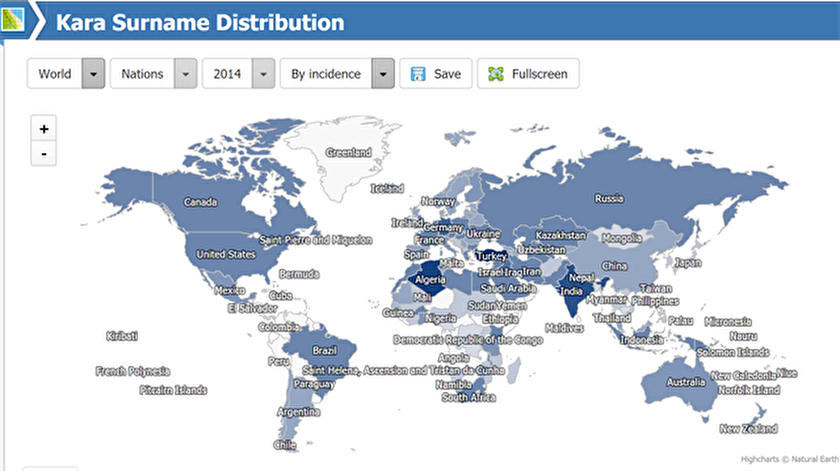
Task: Select the Peru label
Action: [279, 362]
